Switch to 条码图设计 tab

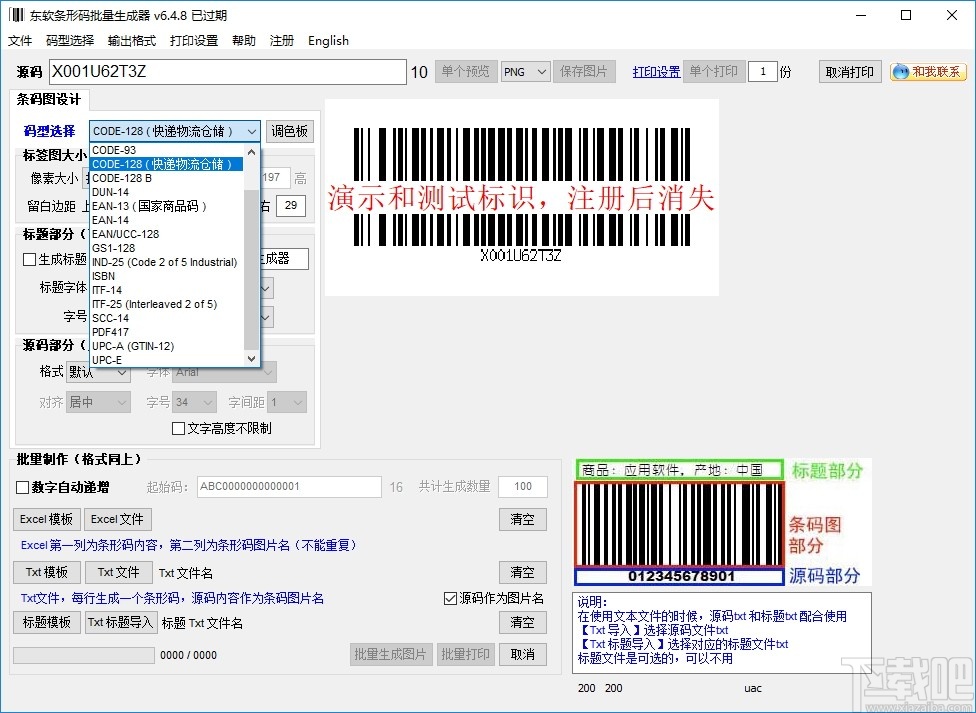point(48,99)
